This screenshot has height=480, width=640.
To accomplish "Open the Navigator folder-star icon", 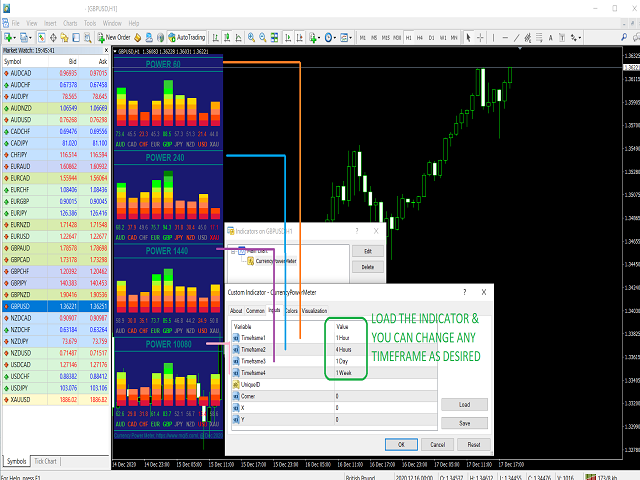I will [x=64, y=38].
